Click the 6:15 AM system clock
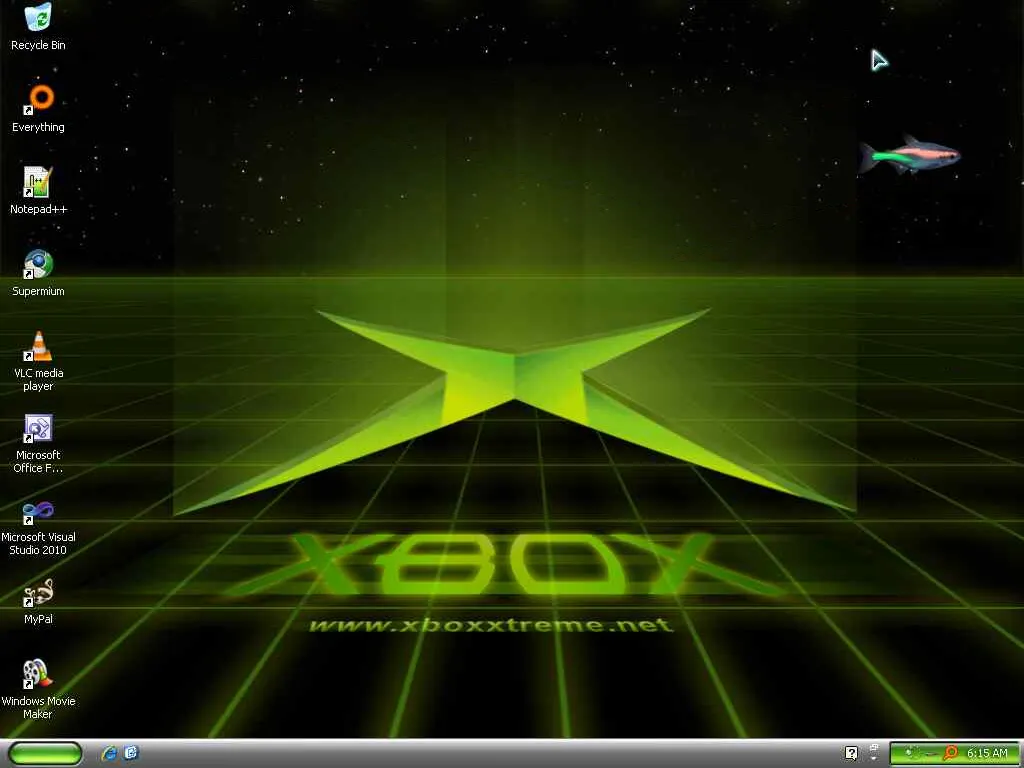Viewport: 1024px width, 768px height. pyautogui.click(x=987, y=753)
